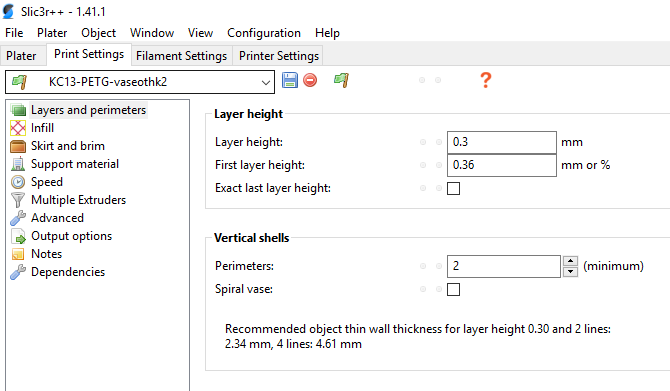
Task: Open the Configuration menu
Action: click(264, 33)
